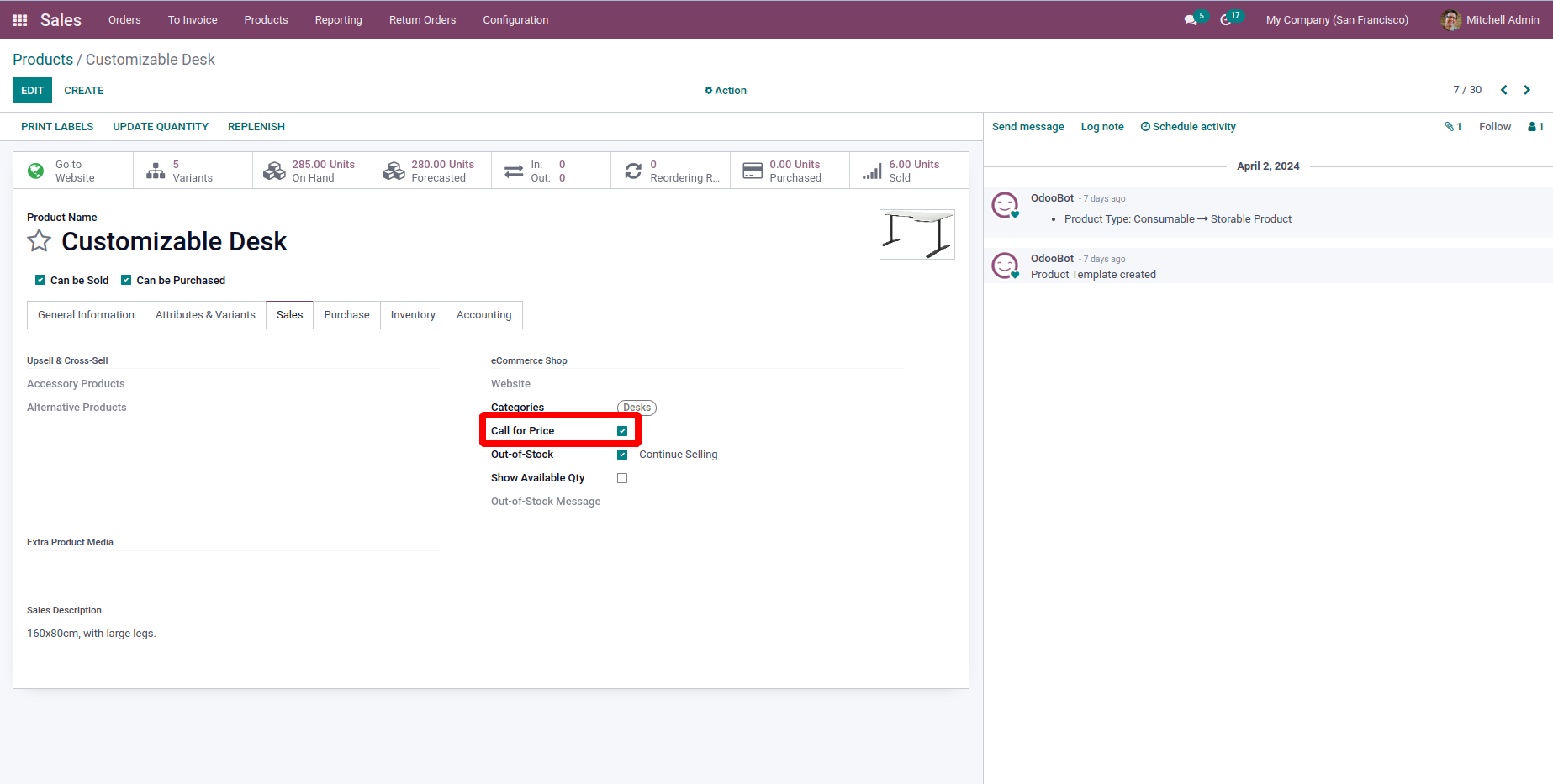
Task: Click the Sales app title
Action: [61, 20]
